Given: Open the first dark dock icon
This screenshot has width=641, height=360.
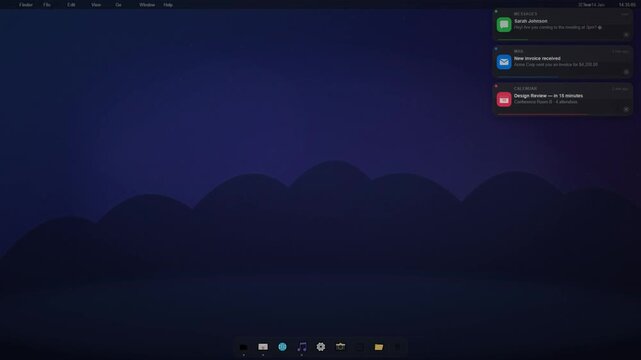Looking at the screenshot, I should (244, 347).
